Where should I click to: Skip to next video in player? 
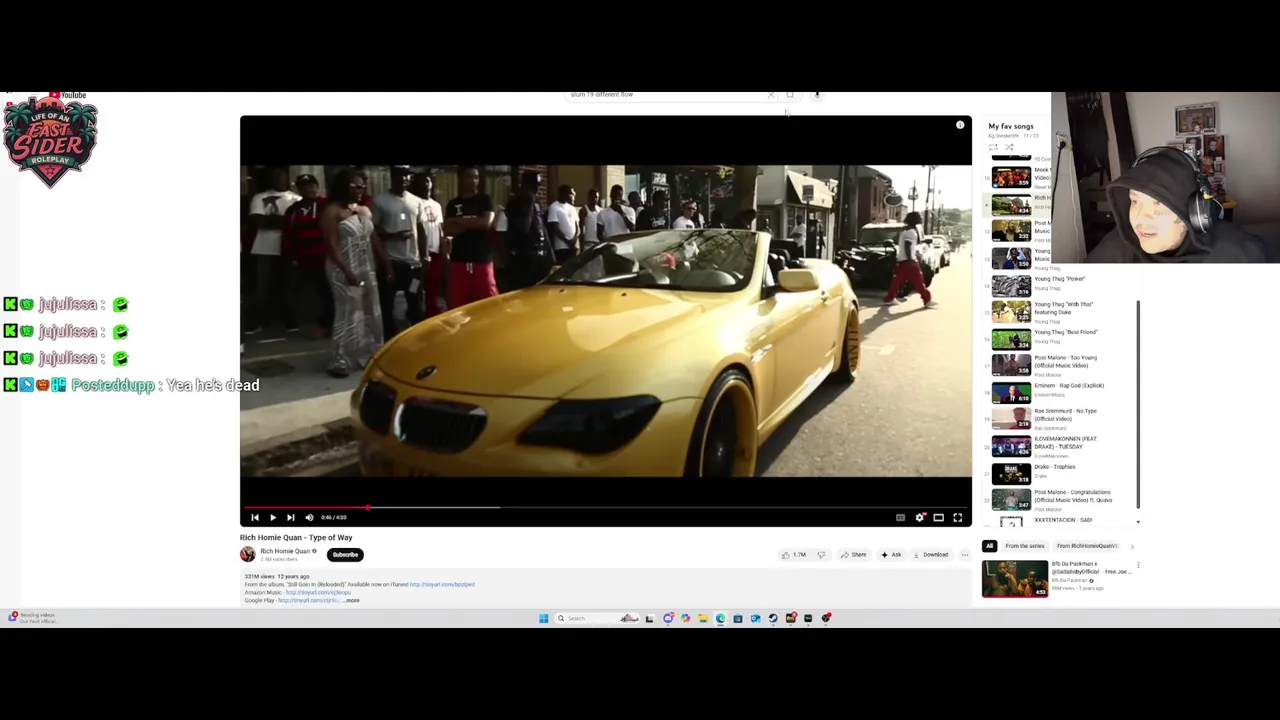click(x=290, y=517)
